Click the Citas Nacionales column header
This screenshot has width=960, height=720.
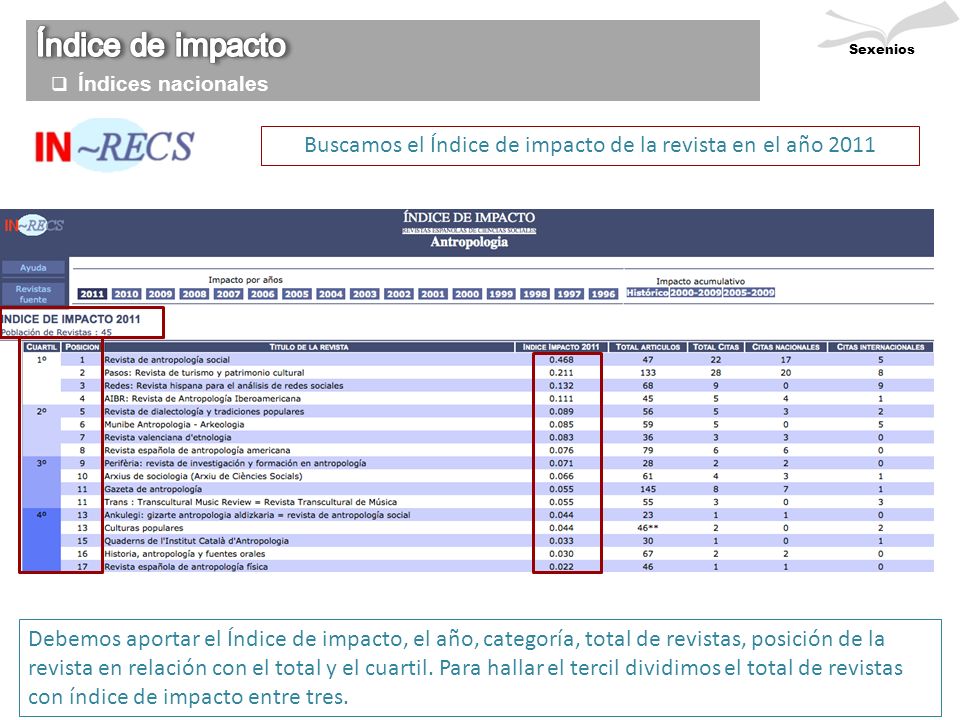click(x=786, y=347)
